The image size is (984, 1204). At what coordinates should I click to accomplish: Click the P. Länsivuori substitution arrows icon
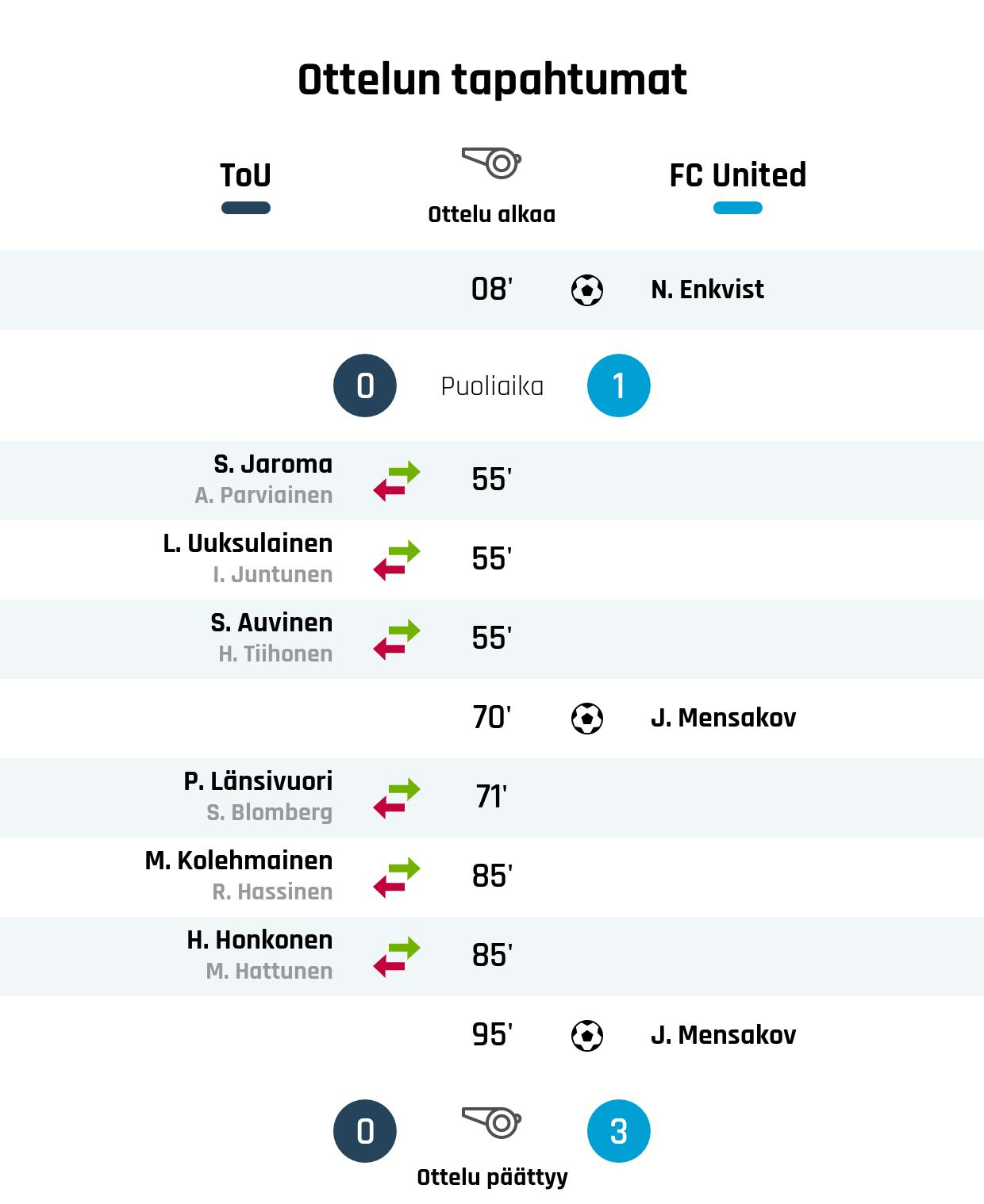(397, 798)
